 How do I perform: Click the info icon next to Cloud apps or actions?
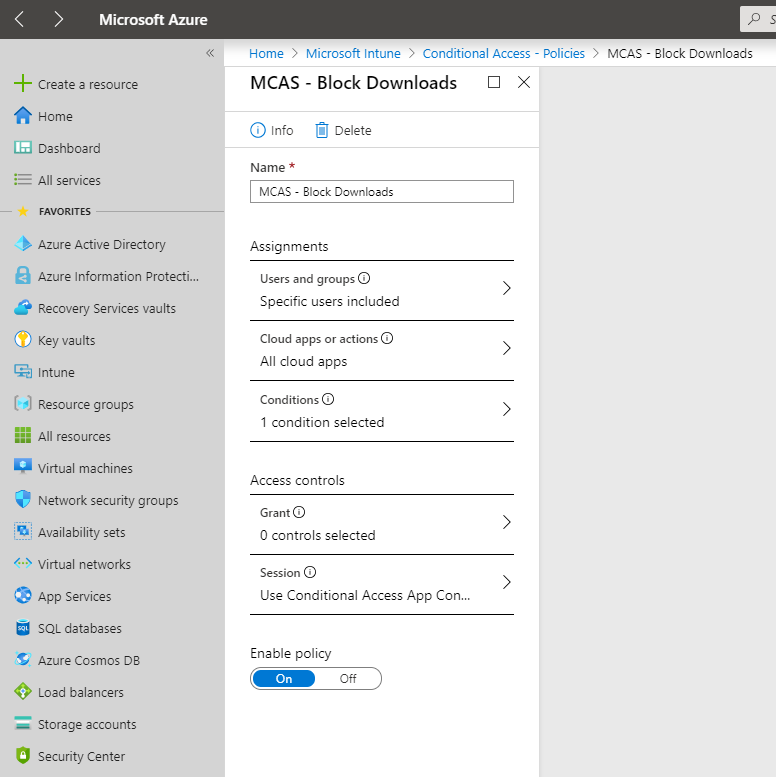[x=387, y=338]
